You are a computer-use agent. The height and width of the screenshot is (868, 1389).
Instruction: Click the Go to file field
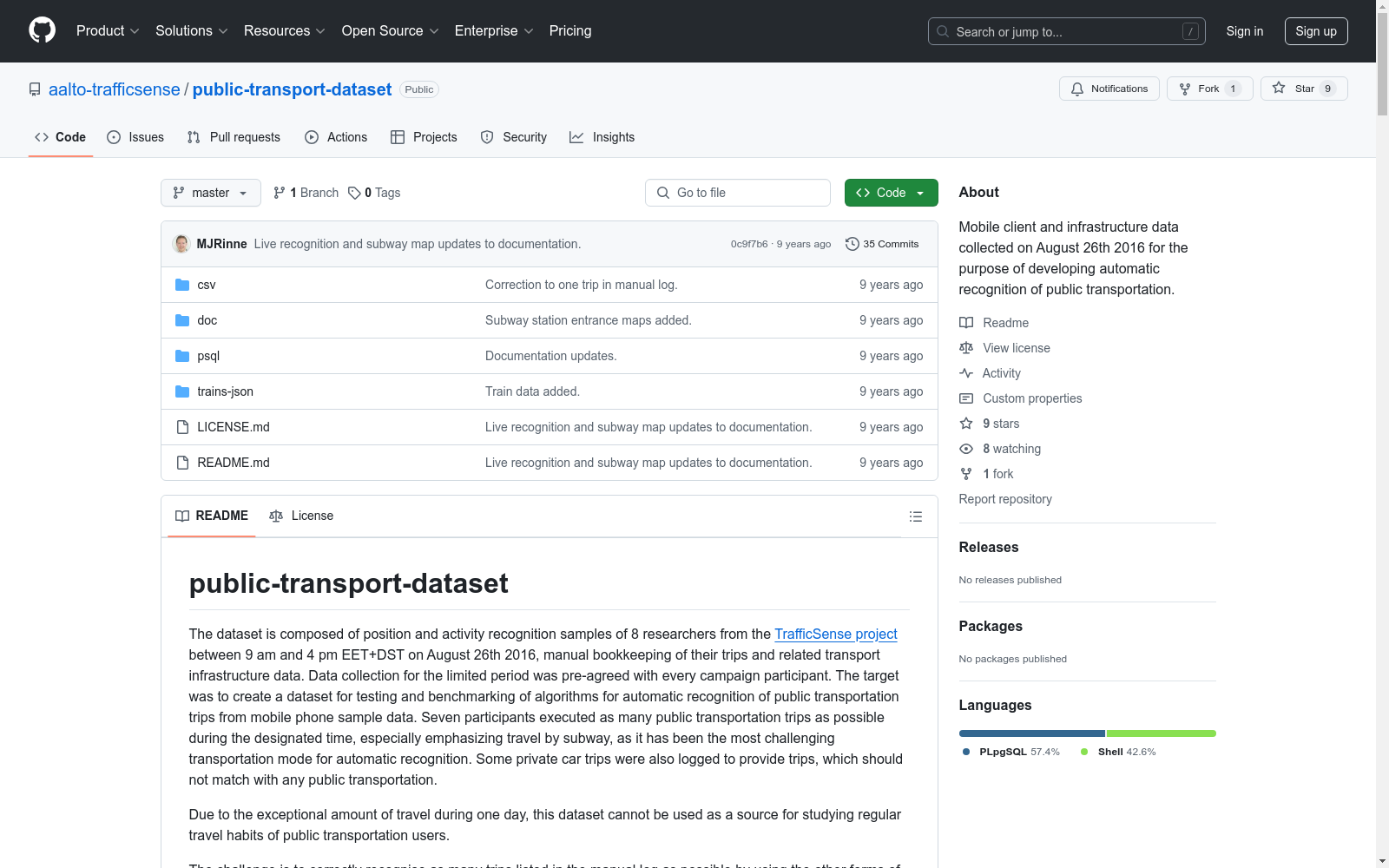737,192
